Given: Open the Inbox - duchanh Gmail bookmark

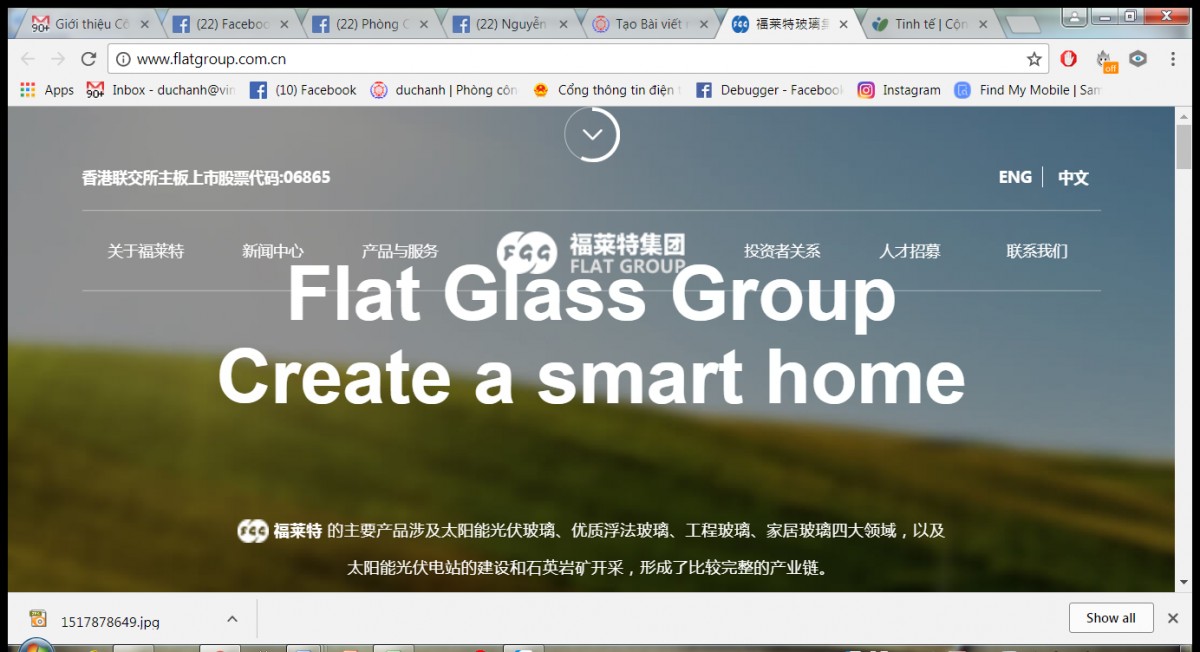Looking at the screenshot, I should pyautogui.click(x=162, y=90).
